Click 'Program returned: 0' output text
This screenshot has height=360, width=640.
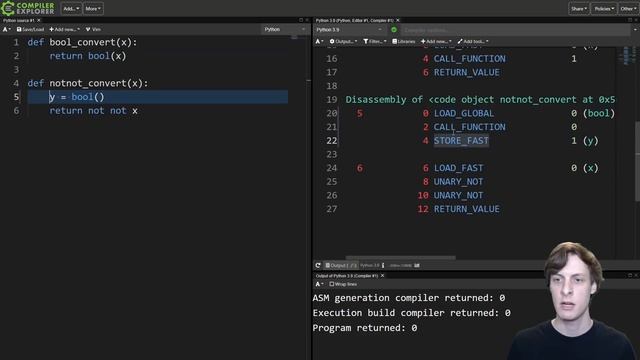click(365, 328)
